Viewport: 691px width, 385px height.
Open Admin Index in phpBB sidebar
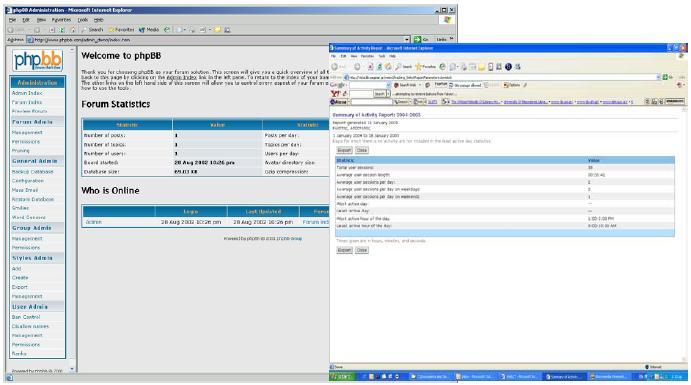(27, 93)
